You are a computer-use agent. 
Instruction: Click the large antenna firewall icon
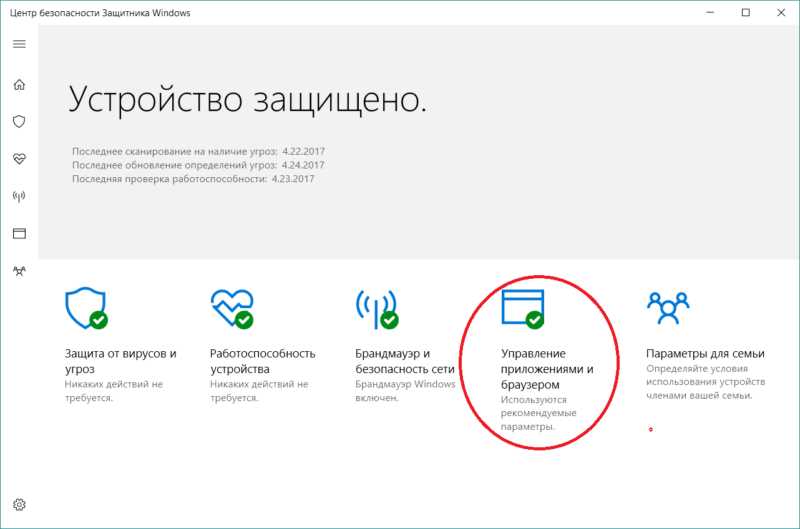click(x=377, y=309)
